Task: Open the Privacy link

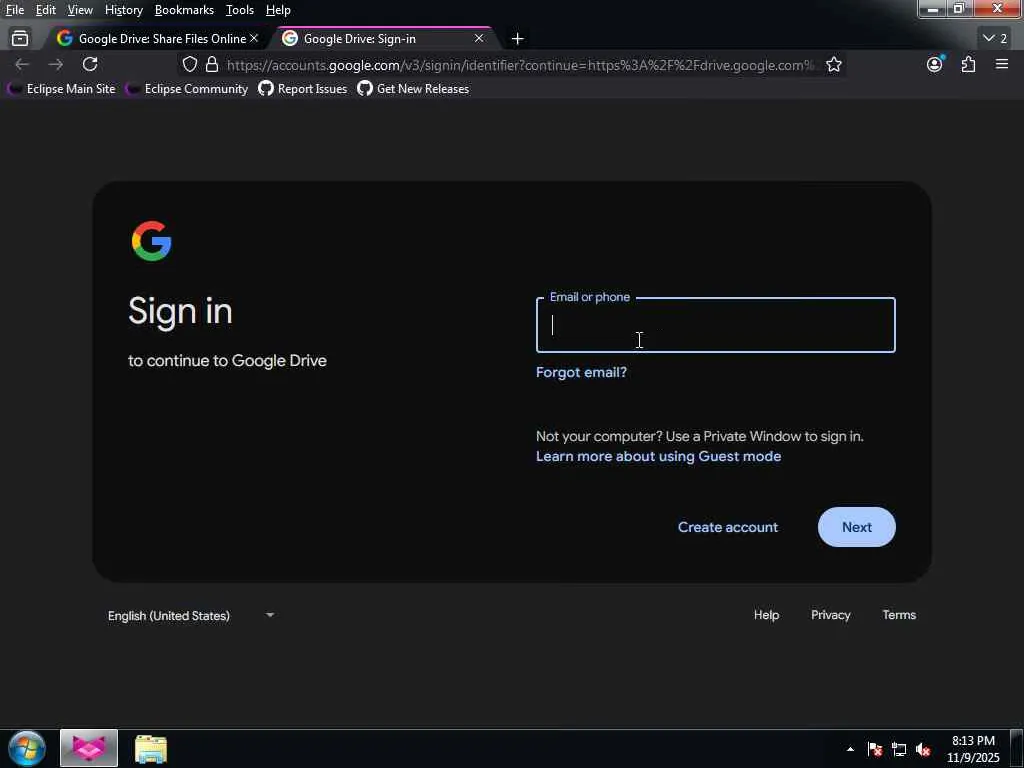Action: click(830, 615)
